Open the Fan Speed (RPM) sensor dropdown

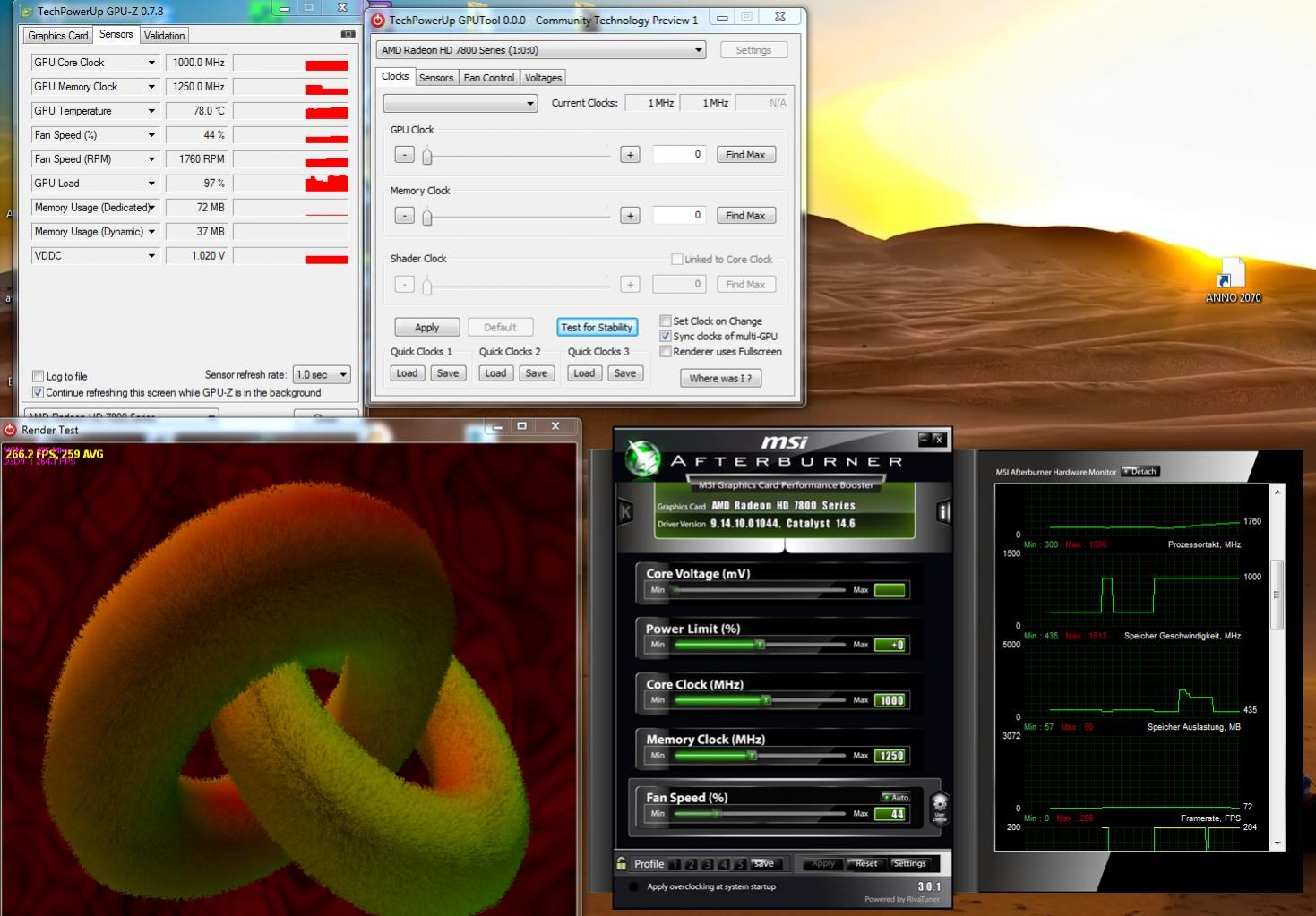point(151,159)
